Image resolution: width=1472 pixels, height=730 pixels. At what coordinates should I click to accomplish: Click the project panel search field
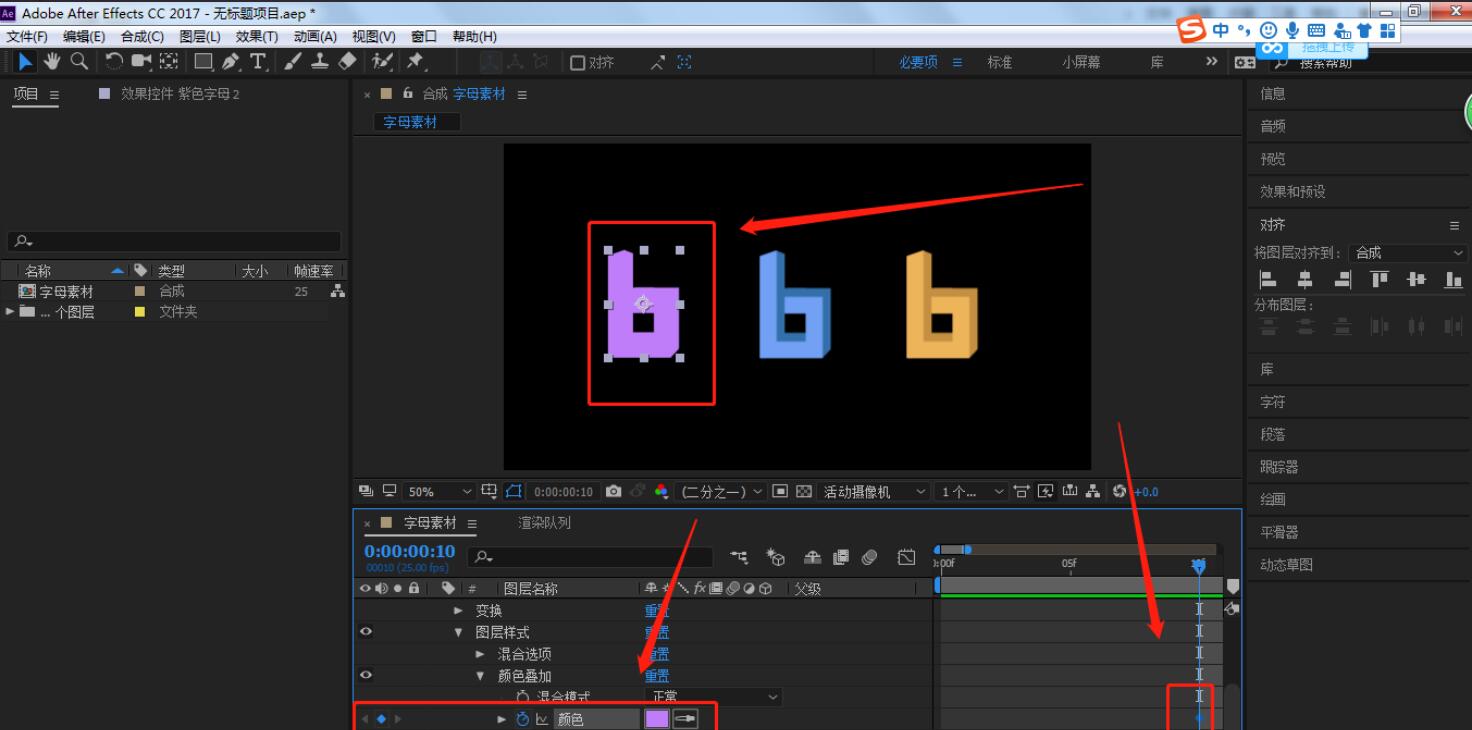[x=175, y=242]
